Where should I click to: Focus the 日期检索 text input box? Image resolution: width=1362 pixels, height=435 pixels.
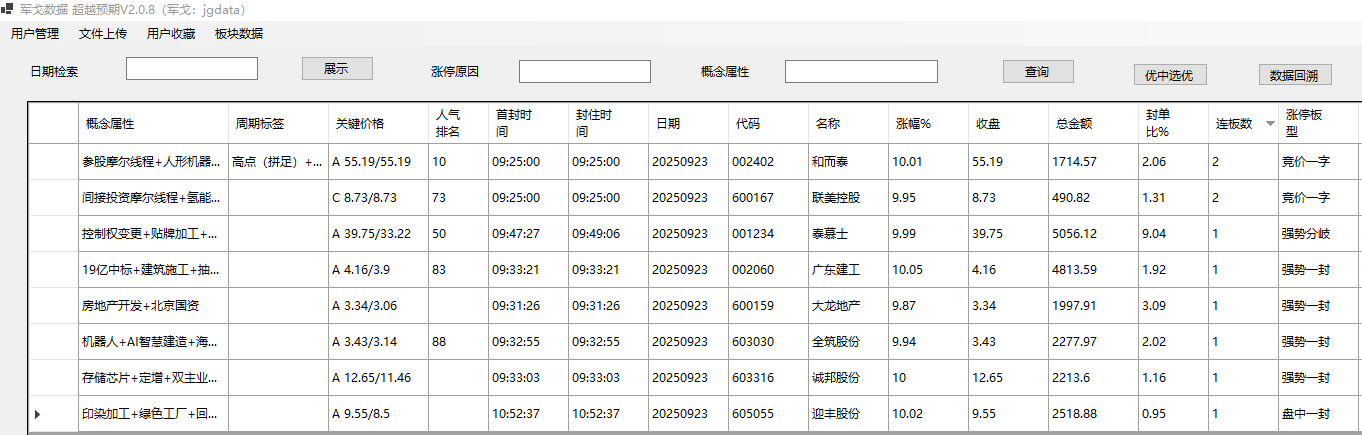pyautogui.click(x=192, y=69)
